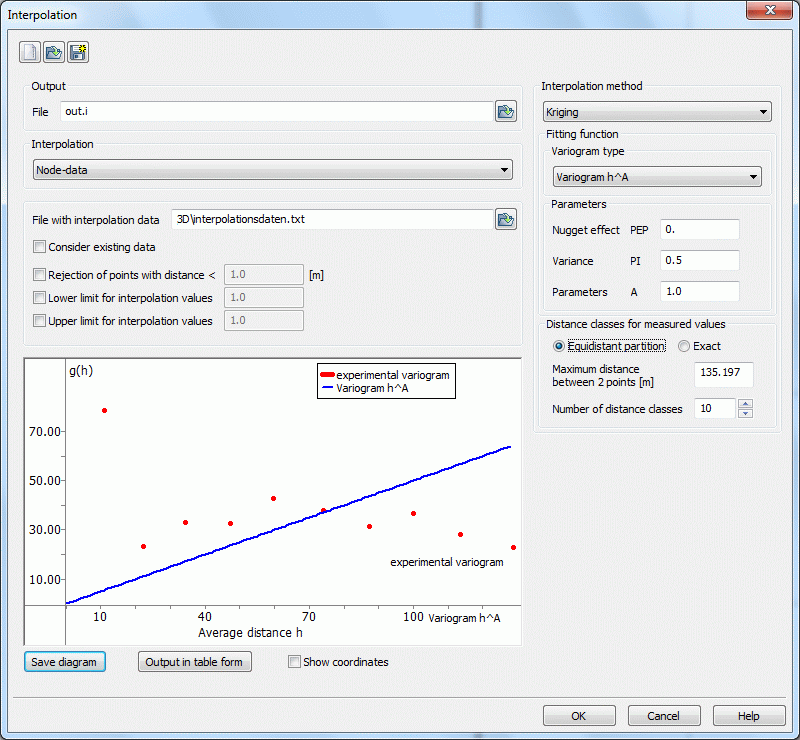Open the Node-data interpolation dropdown

tap(273, 170)
